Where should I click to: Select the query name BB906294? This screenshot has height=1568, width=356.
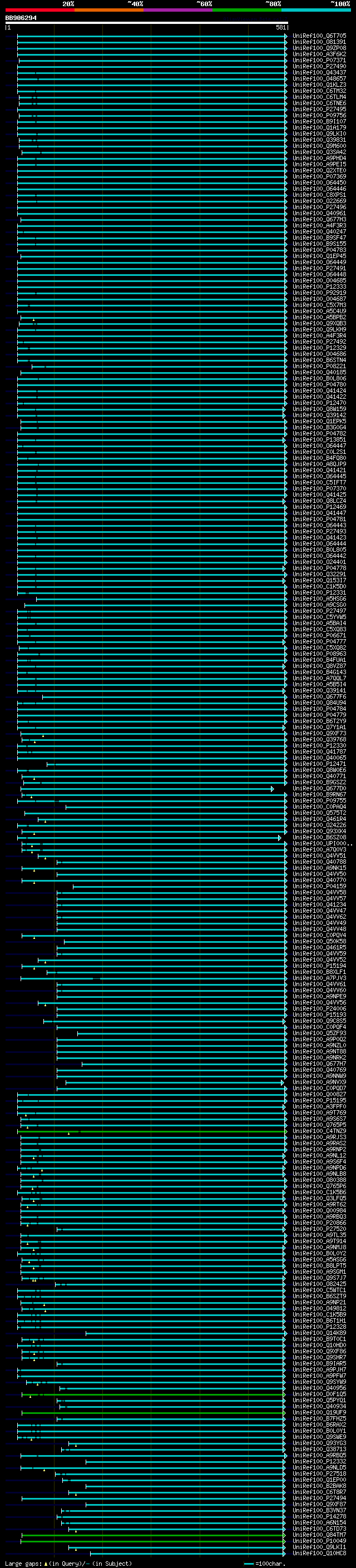(x=21, y=18)
